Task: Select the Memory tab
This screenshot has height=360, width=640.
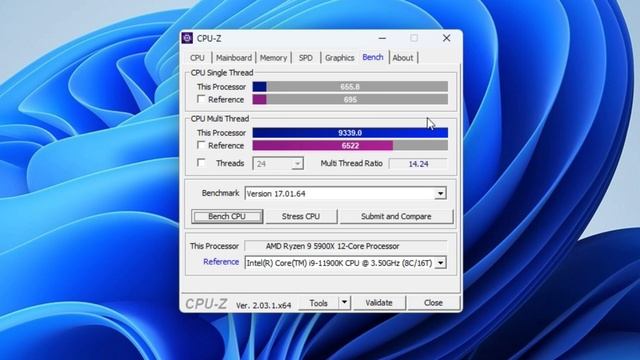Action: click(273, 58)
